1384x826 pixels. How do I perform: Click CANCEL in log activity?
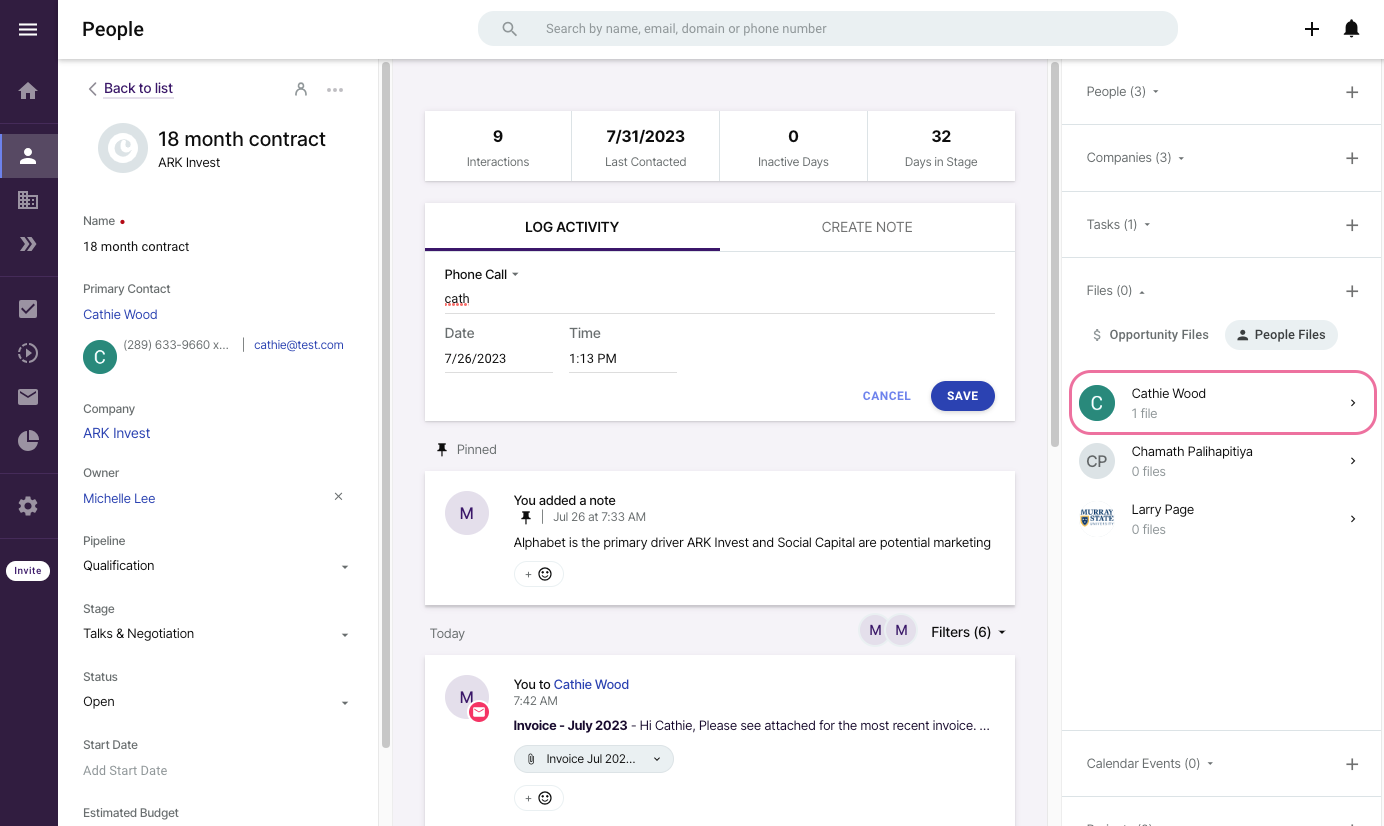point(886,396)
